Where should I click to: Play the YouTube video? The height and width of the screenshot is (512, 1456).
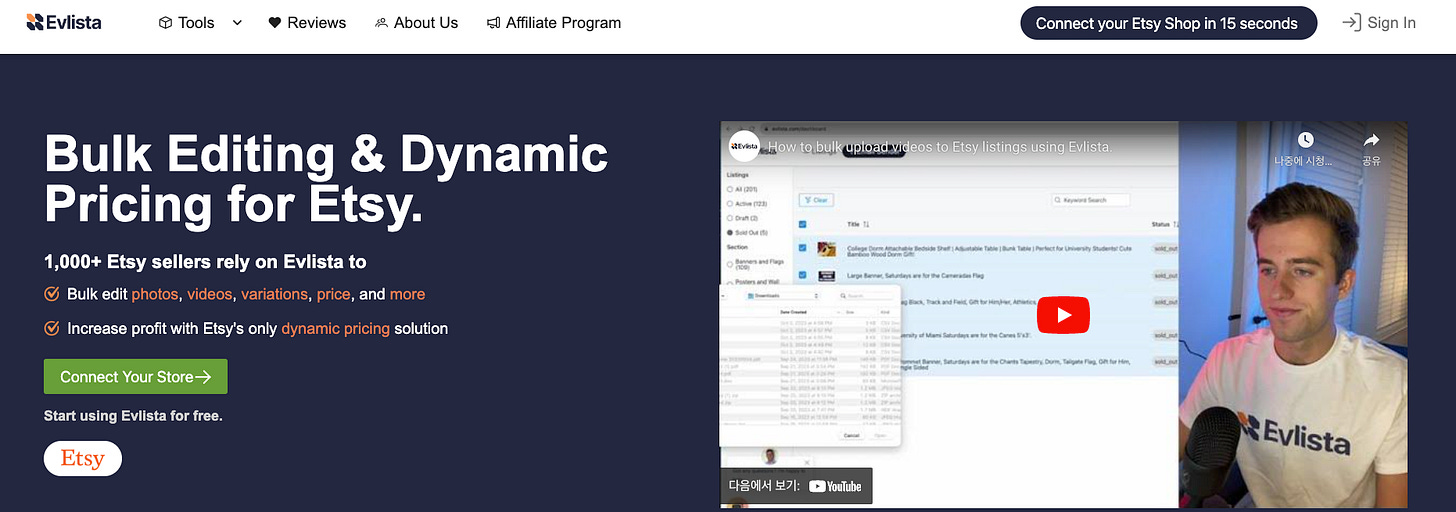[x=1063, y=316]
